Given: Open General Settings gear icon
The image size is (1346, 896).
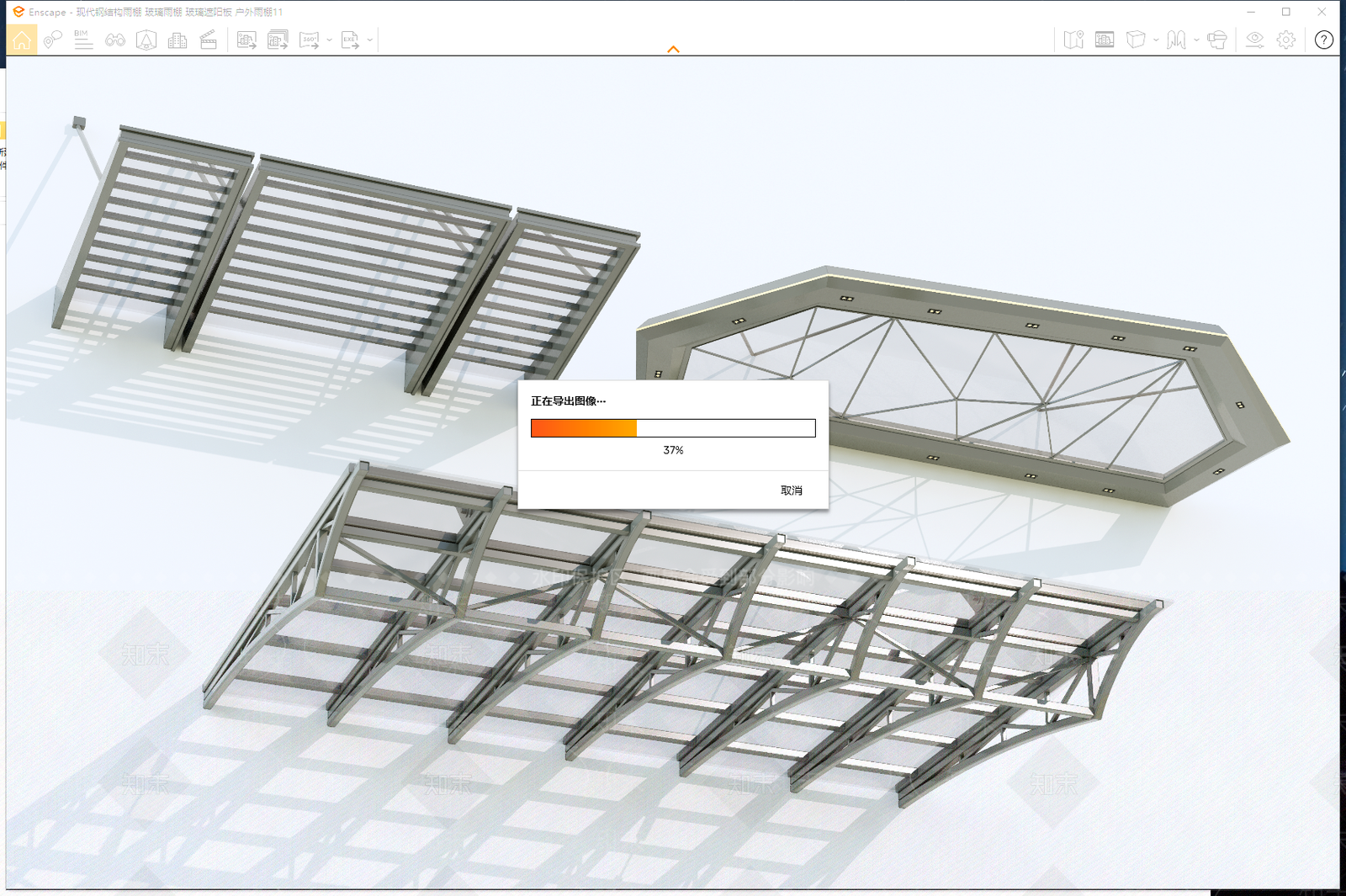Looking at the screenshot, I should (x=1286, y=40).
